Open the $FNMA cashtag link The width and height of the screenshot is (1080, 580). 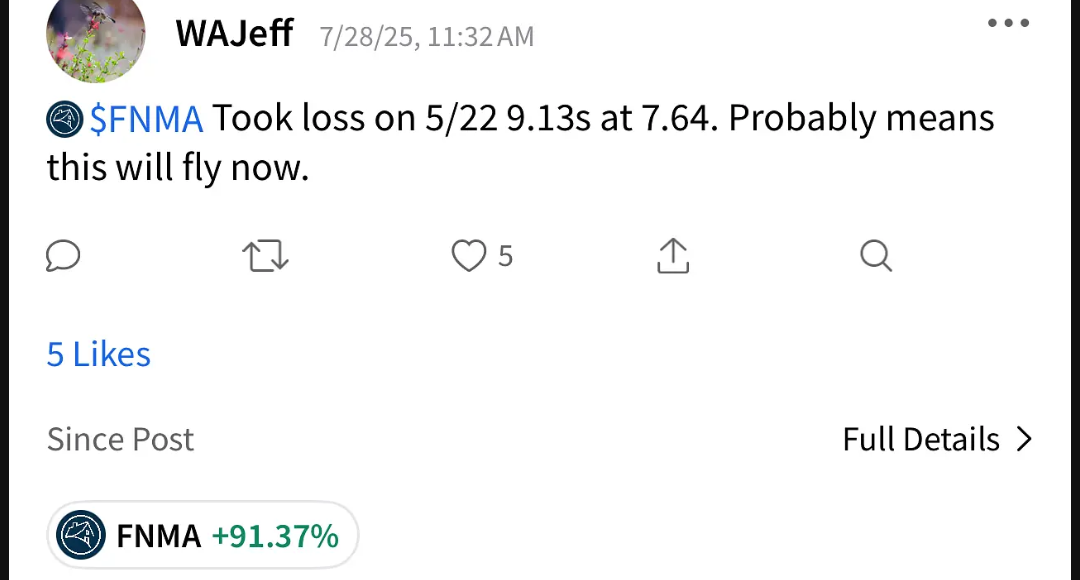146,118
